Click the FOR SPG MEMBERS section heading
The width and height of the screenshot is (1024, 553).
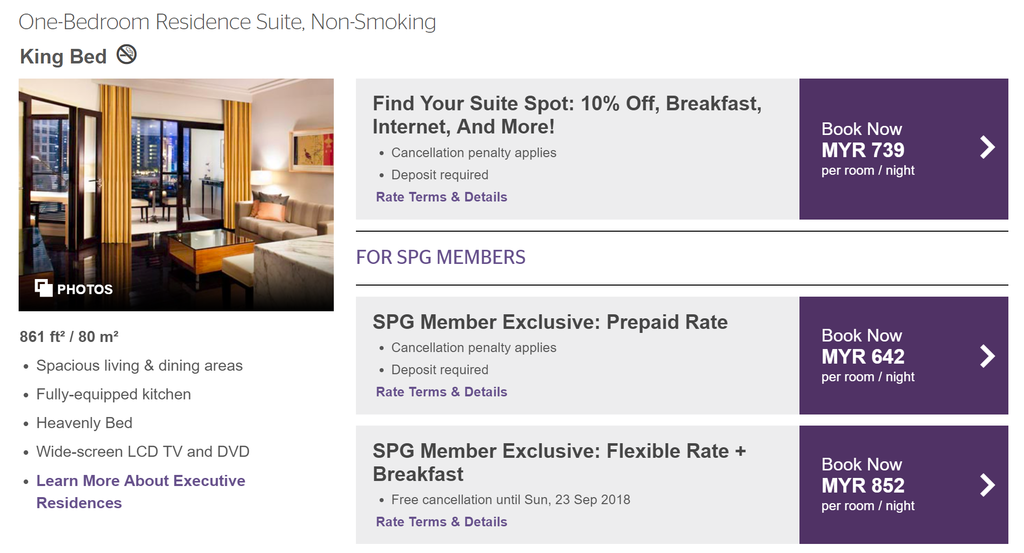click(x=440, y=257)
